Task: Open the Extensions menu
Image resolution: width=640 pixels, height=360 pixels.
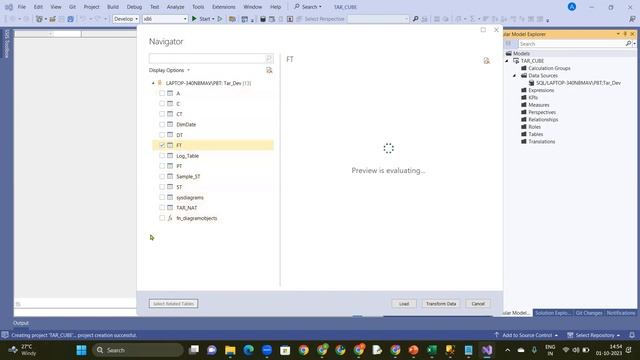Action: pos(224,7)
